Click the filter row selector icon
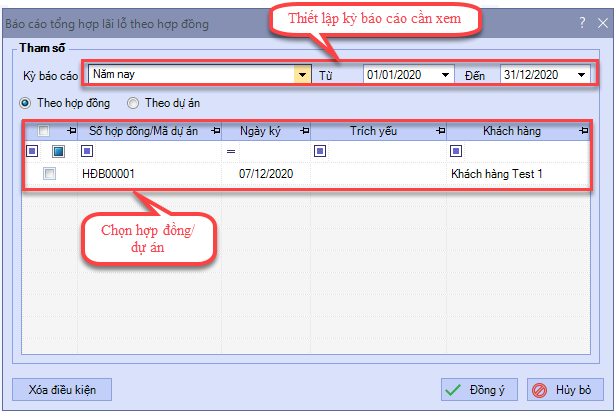The width and height of the screenshot is (614, 411). coord(32,151)
